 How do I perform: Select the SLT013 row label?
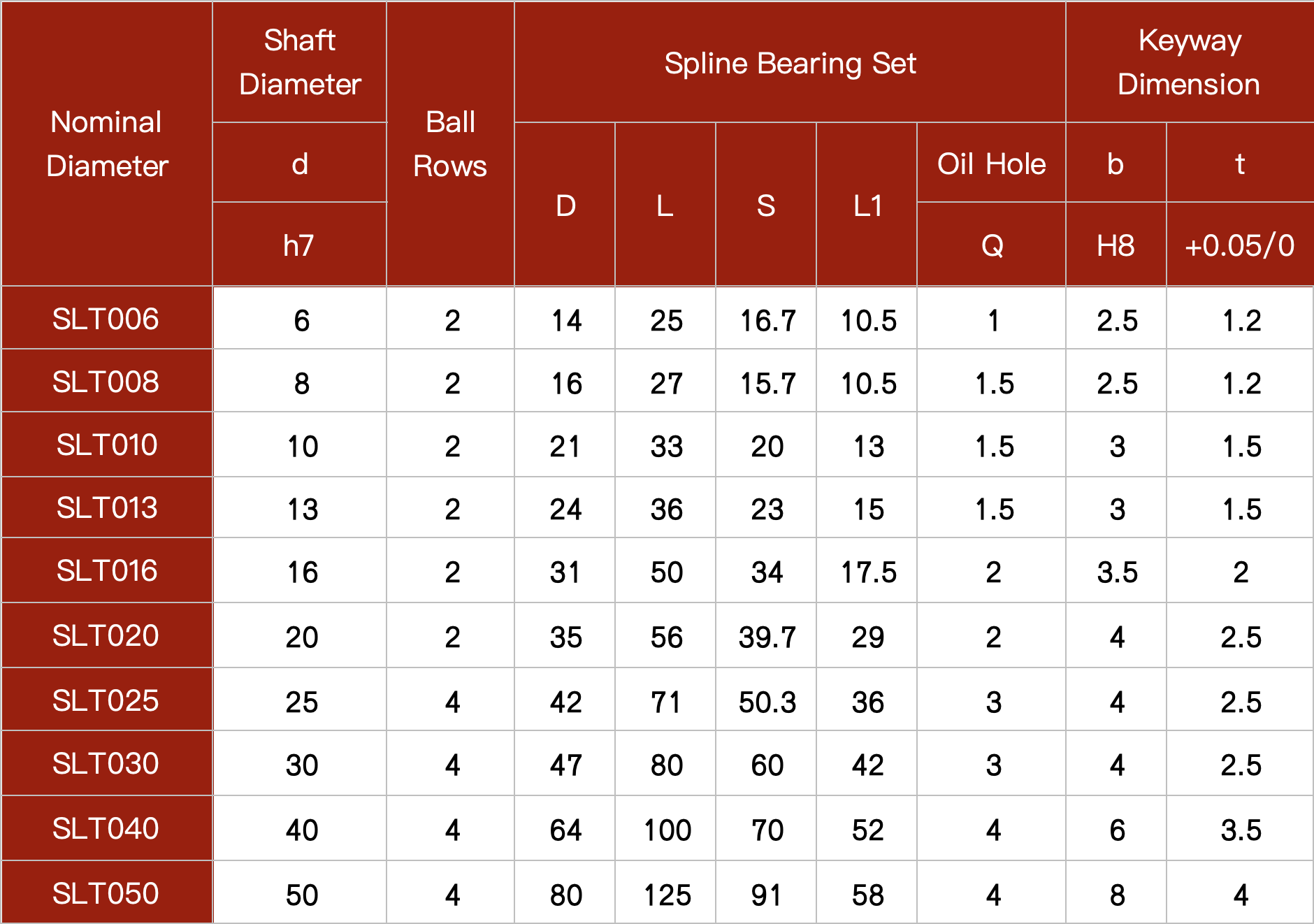(106, 508)
